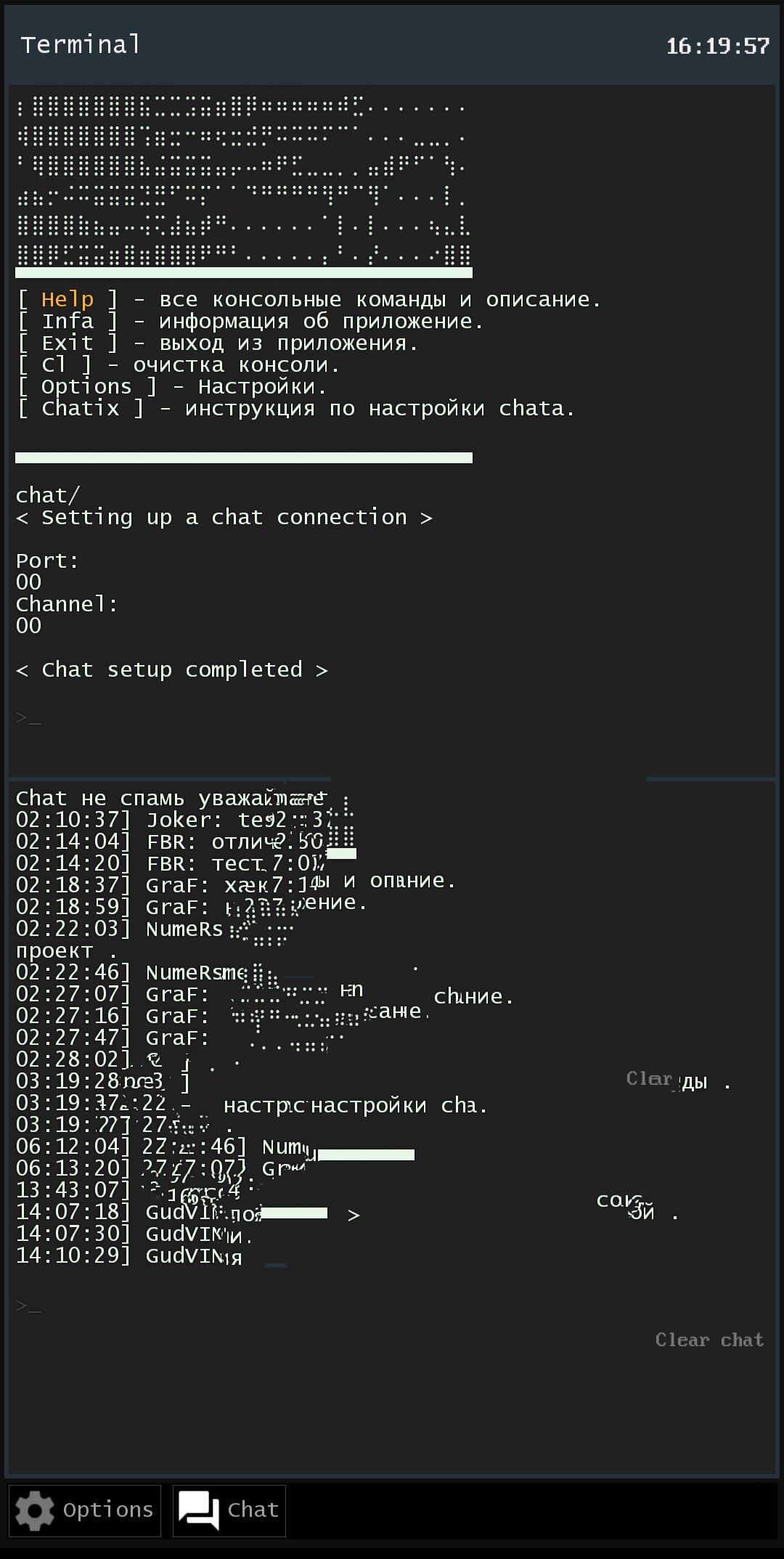Click Exit to quit the application
784x1559 pixels.
pyautogui.click(x=69, y=342)
